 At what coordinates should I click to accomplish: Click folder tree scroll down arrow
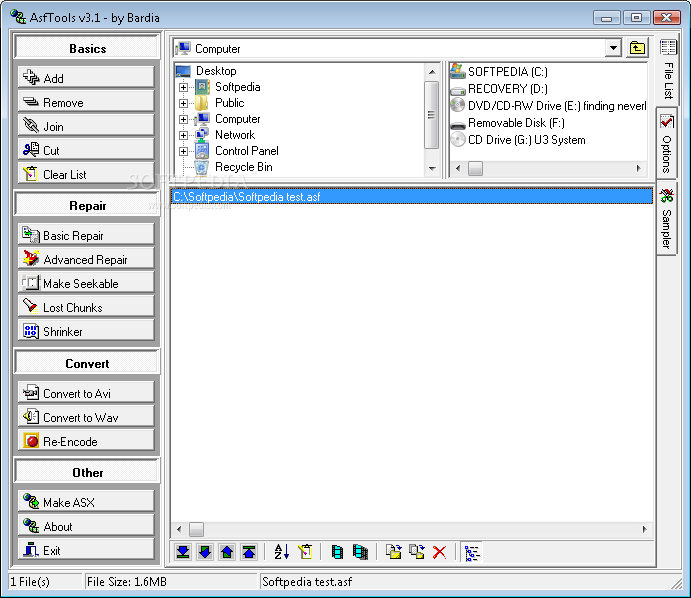(x=432, y=168)
